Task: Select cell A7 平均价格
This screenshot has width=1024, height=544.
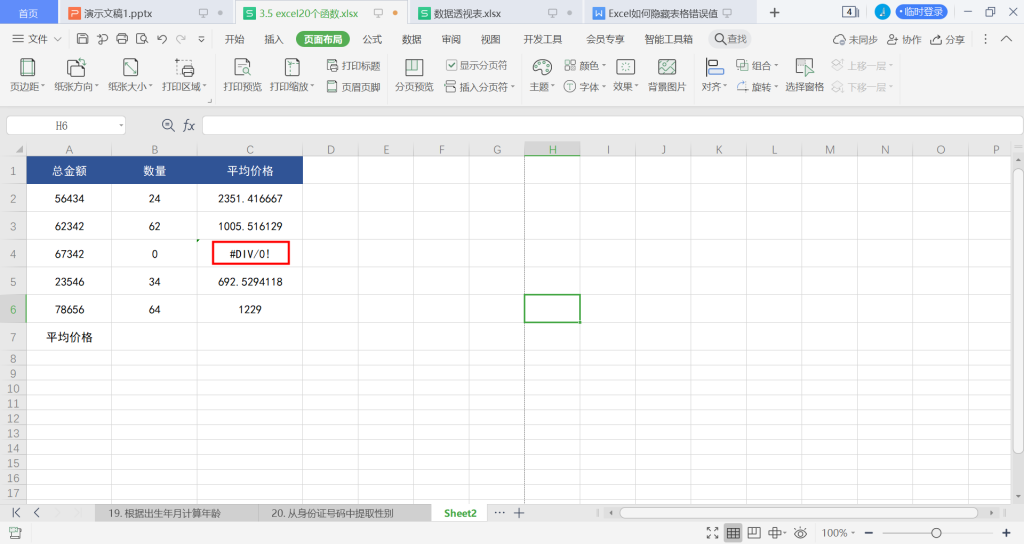Action: point(69,337)
